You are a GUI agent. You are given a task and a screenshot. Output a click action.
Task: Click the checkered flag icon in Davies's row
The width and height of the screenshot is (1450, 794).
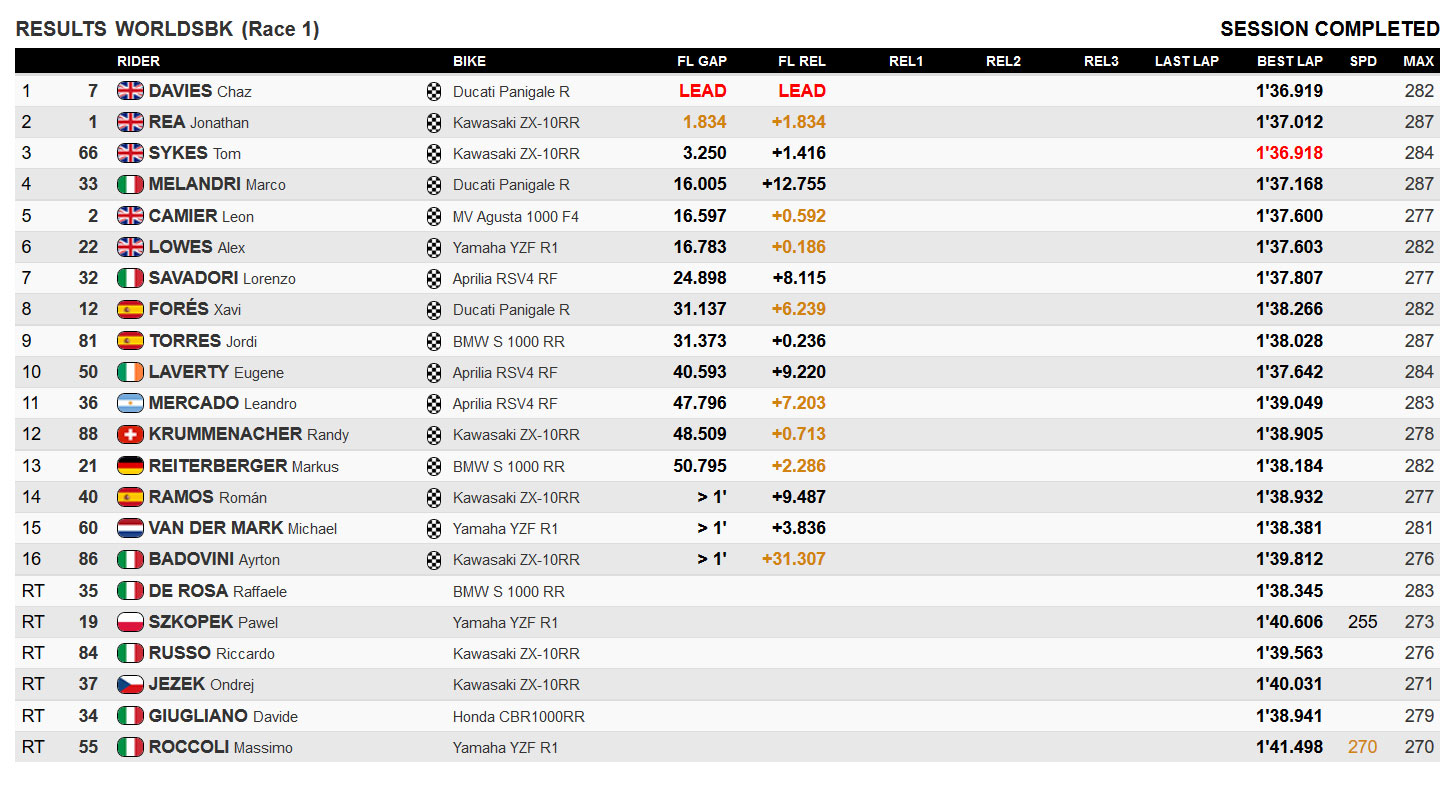tap(434, 91)
